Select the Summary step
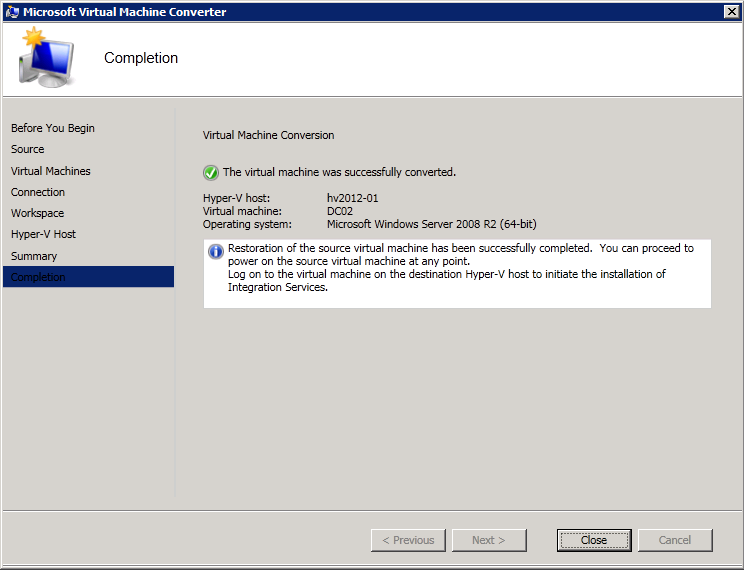The width and height of the screenshot is (744, 571). pos(34,256)
